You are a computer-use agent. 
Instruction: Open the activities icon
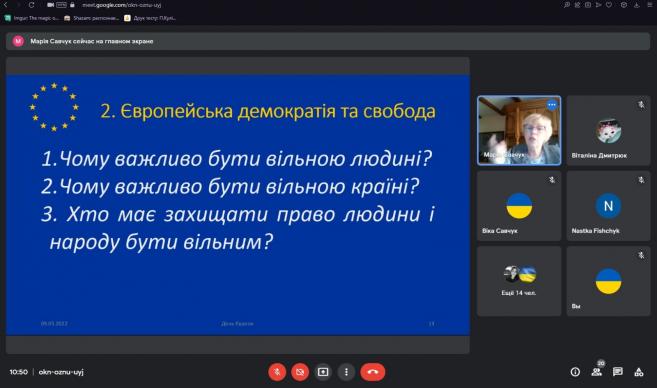pos(639,372)
